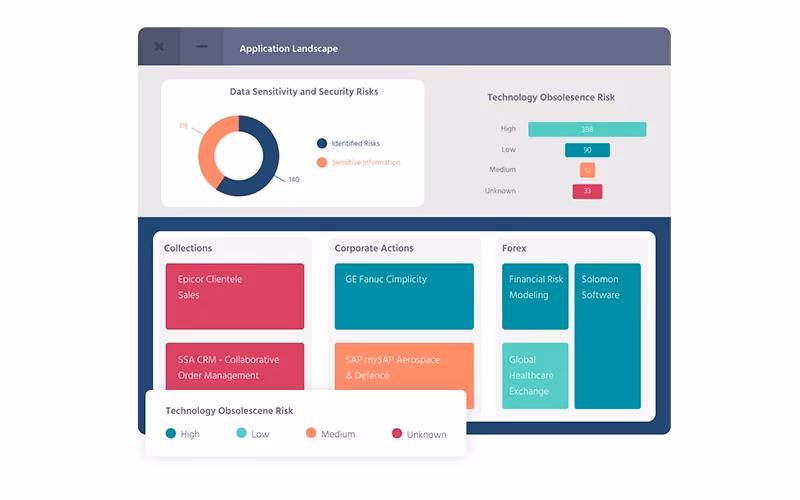Image resolution: width=800 pixels, height=500 pixels.
Task: Click the 140 donut value label
Action: [x=294, y=180]
